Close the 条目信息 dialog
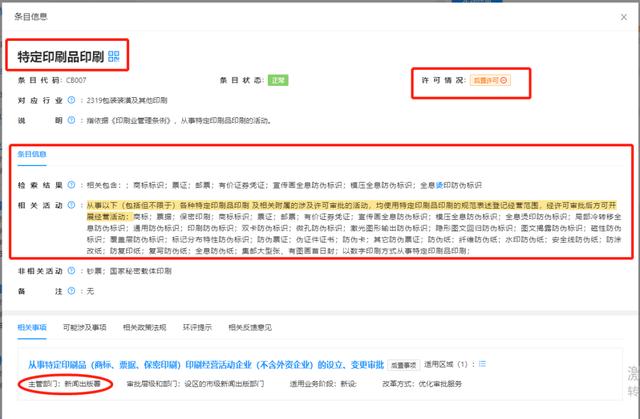The width and height of the screenshot is (640, 419). click(624, 17)
